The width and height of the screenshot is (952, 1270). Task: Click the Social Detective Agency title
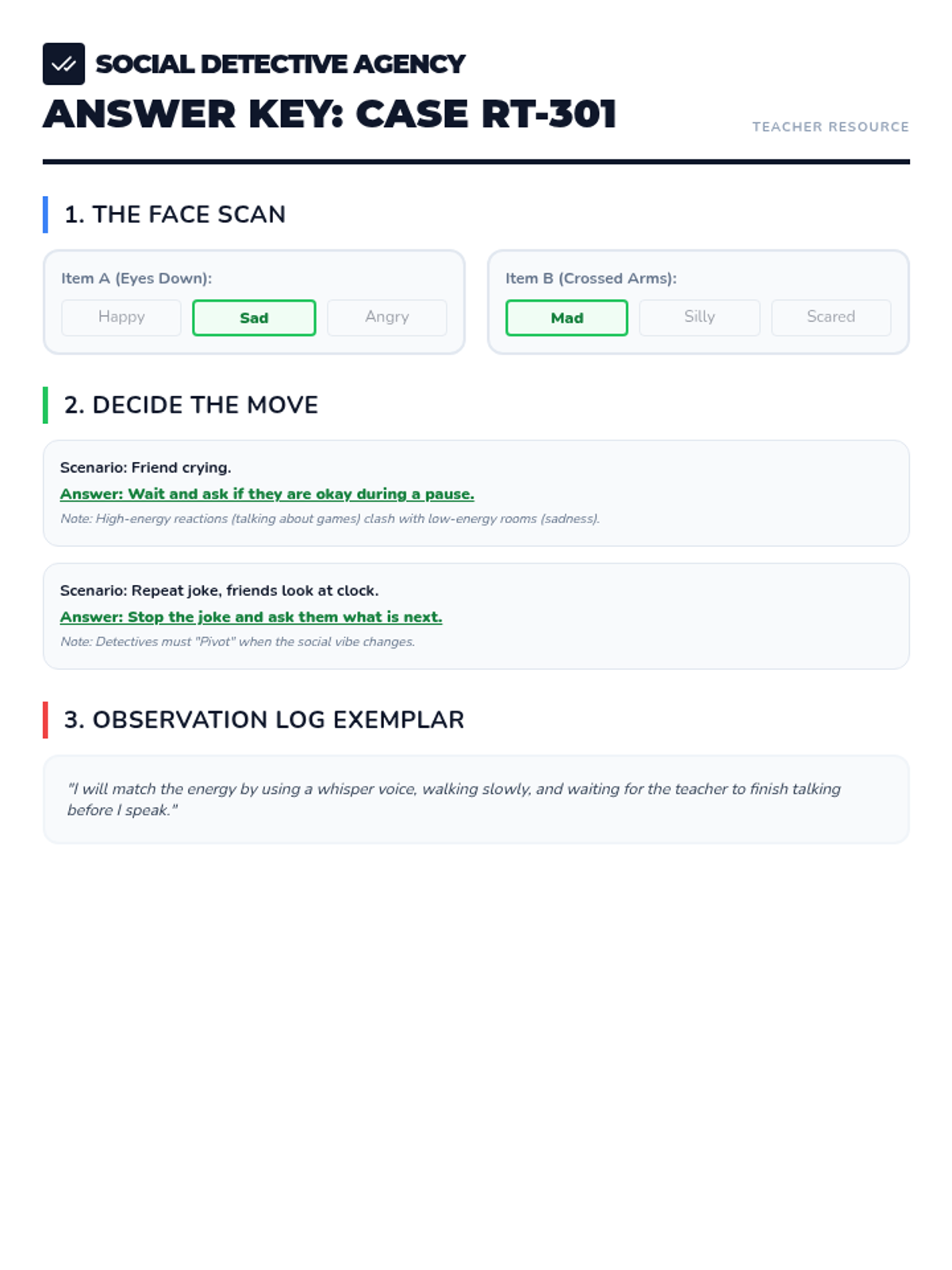[x=280, y=63]
